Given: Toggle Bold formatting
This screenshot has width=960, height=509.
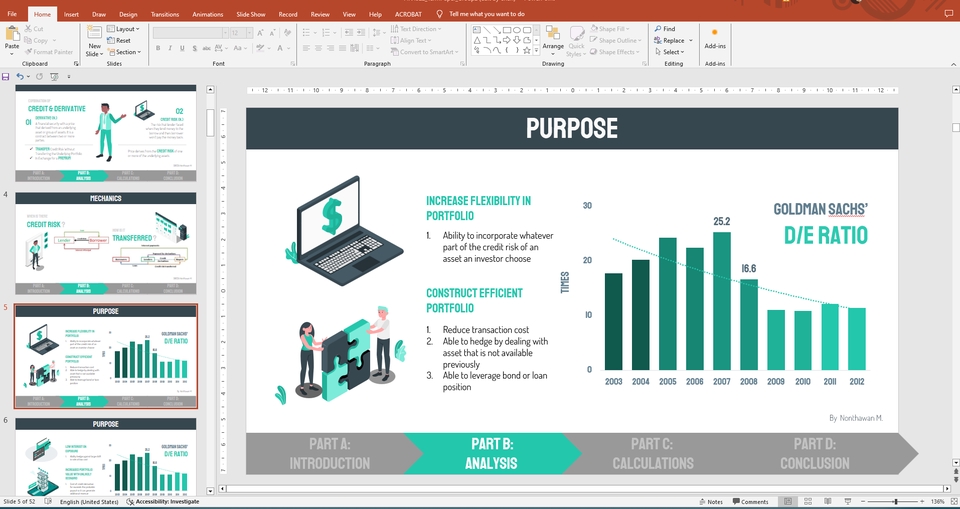Looking at the screenshot, I should (158, 48).
